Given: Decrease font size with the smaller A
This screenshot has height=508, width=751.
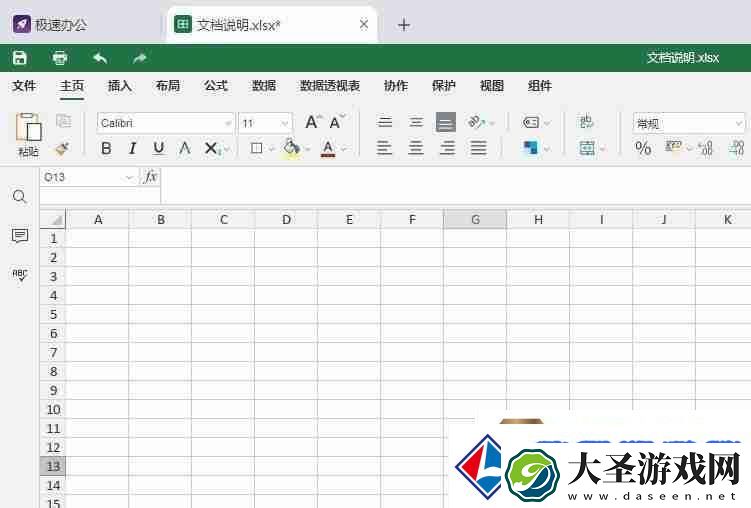Looking at the screenshot, I should click(x=336, y=122).
